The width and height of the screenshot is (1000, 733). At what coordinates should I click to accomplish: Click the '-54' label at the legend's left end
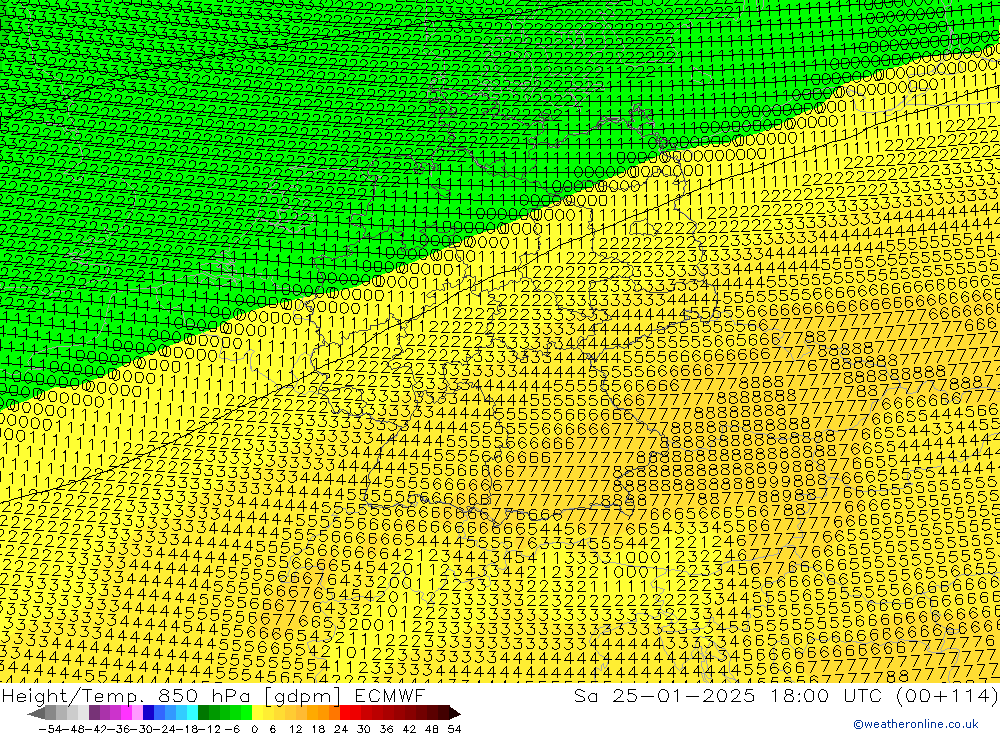pos(50,729)
